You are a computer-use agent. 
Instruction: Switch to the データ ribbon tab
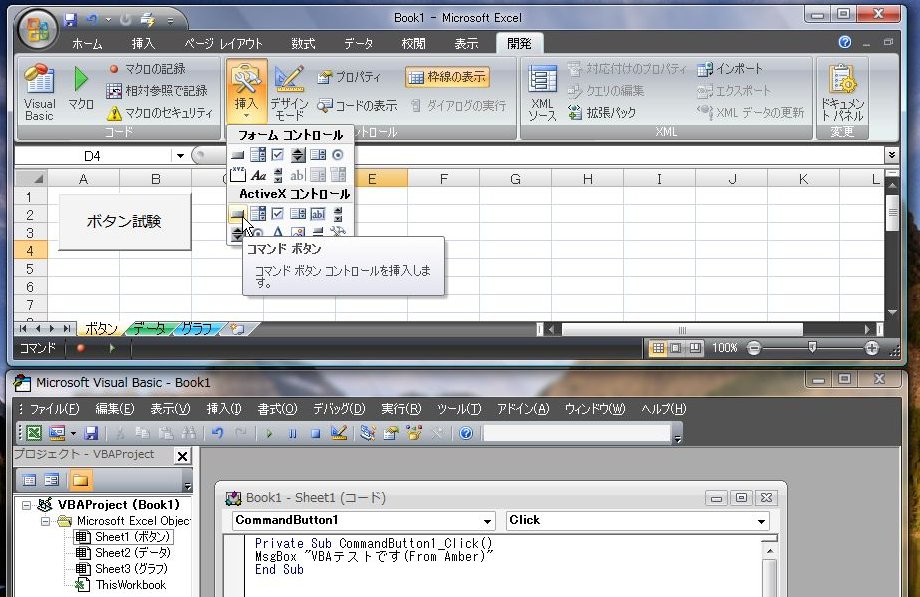coord(358,43)
